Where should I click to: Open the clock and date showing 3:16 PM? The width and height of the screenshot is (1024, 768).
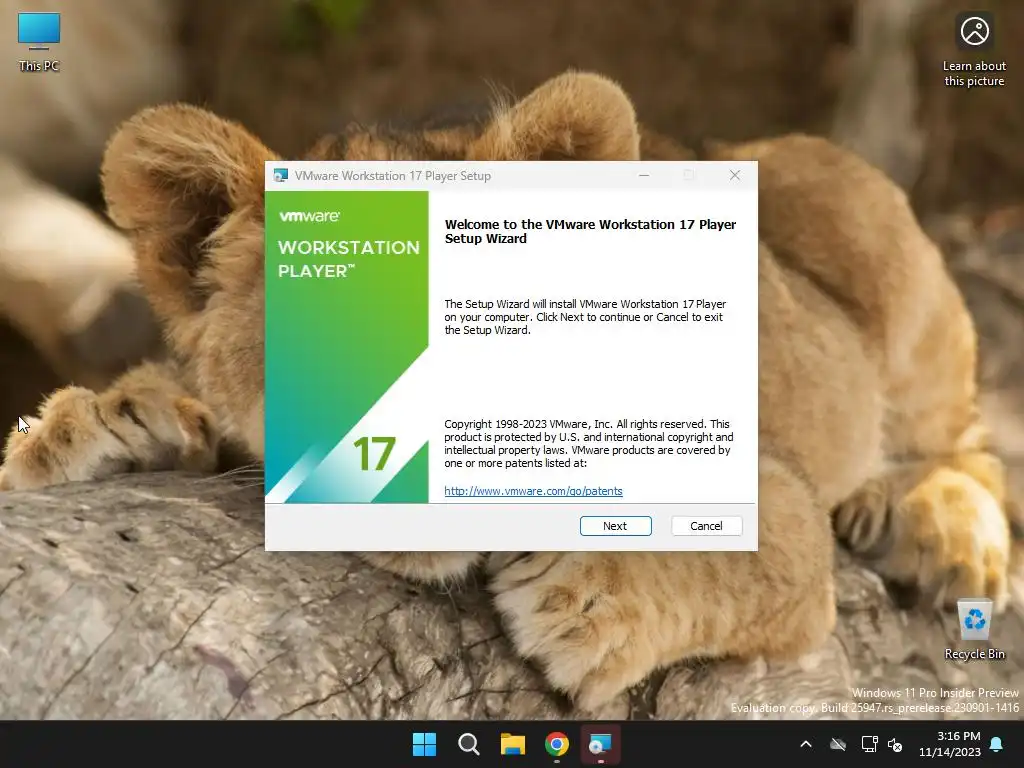point(950,744)
